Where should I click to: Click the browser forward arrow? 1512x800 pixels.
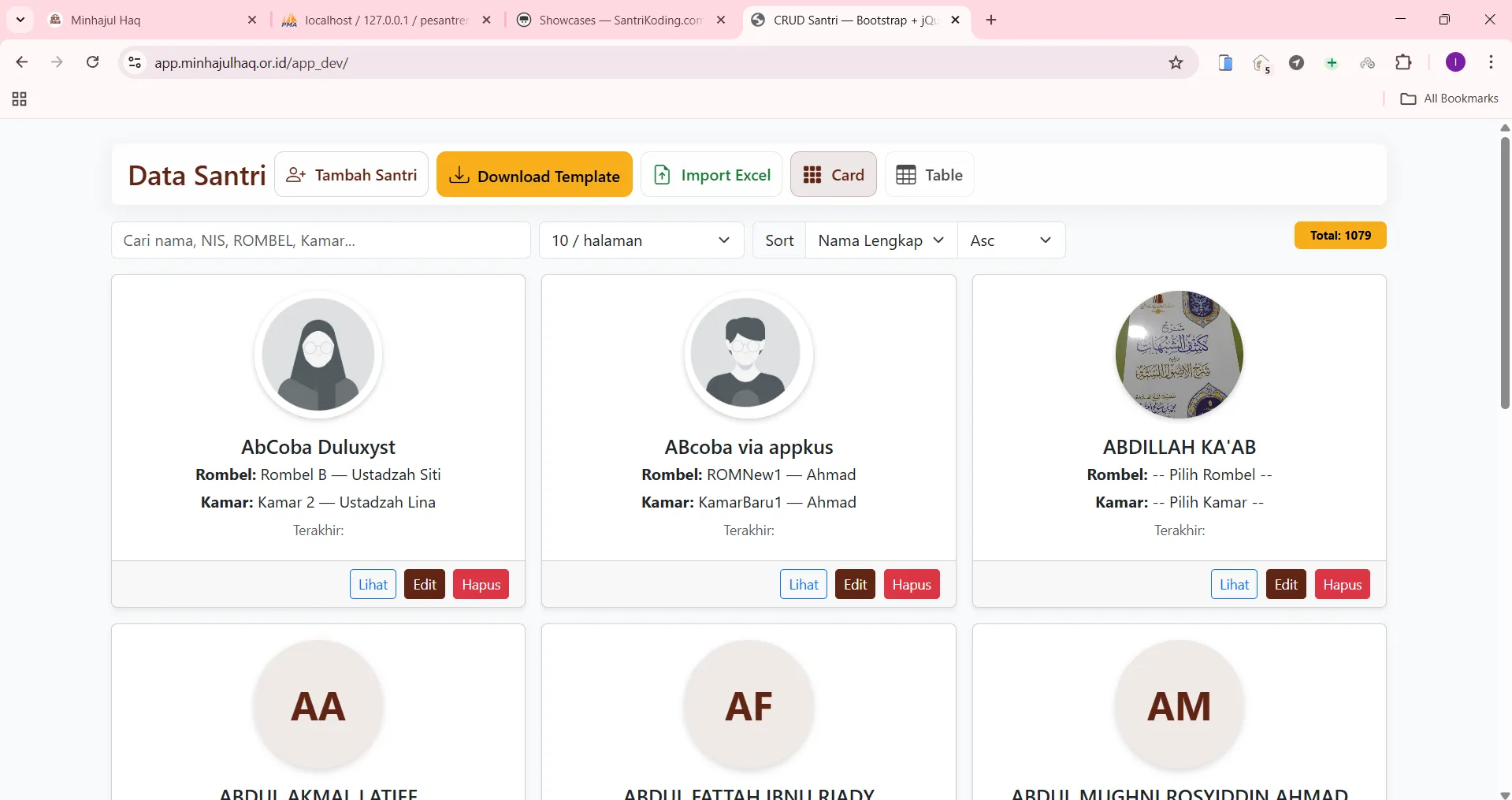tap(57, 62)
